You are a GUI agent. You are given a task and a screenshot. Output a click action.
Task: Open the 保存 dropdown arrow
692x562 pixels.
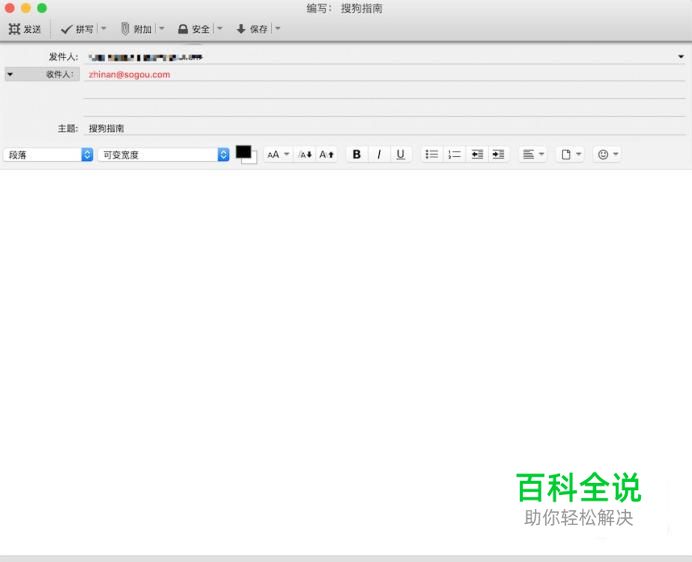tap(278, 29)
